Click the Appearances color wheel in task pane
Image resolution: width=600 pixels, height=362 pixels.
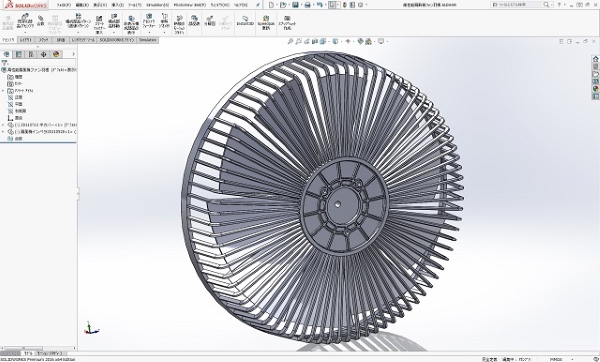(x=595, y=89)
